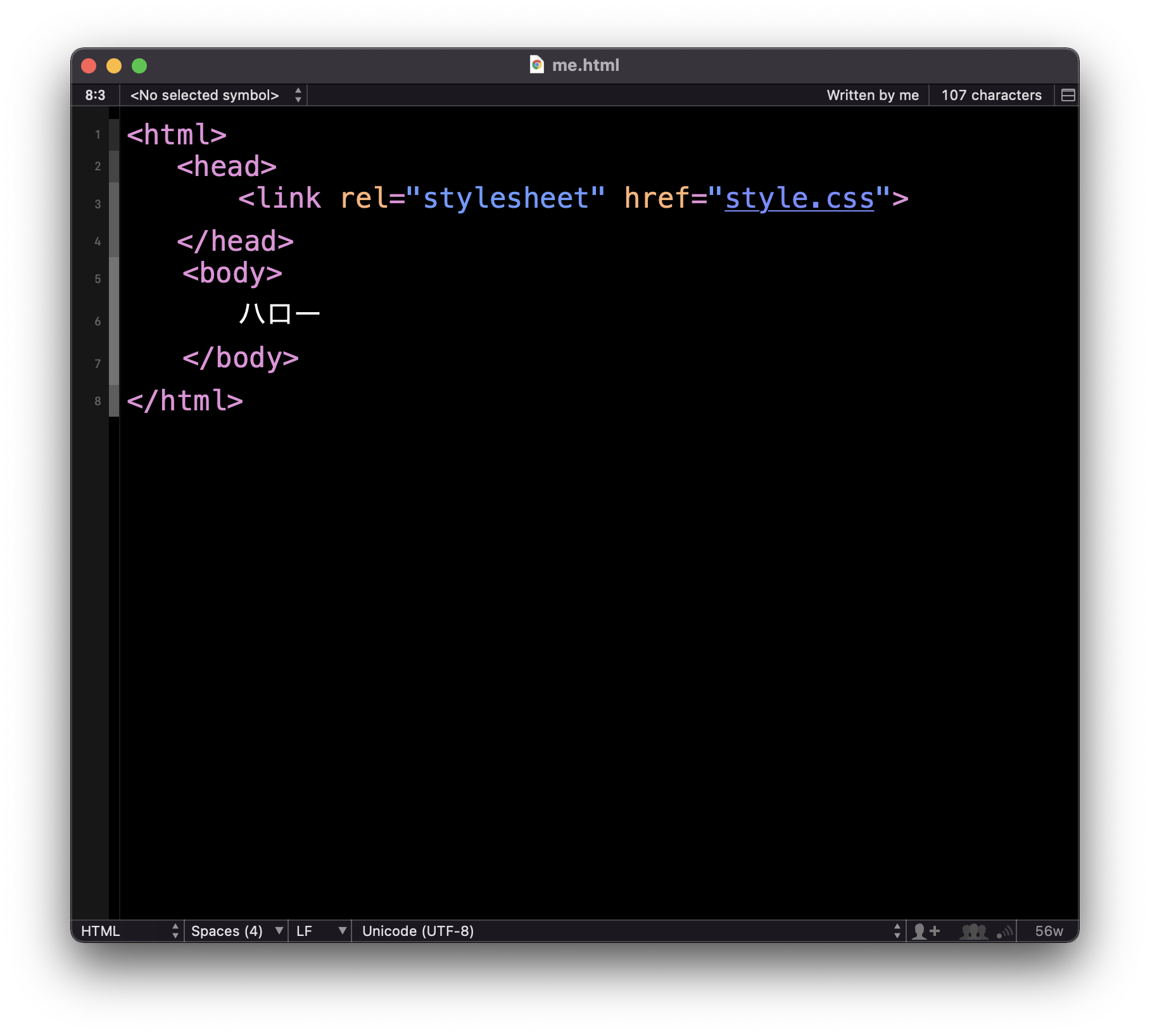
Task: Click on the <link tag name
Action: [x=280, y=198]
